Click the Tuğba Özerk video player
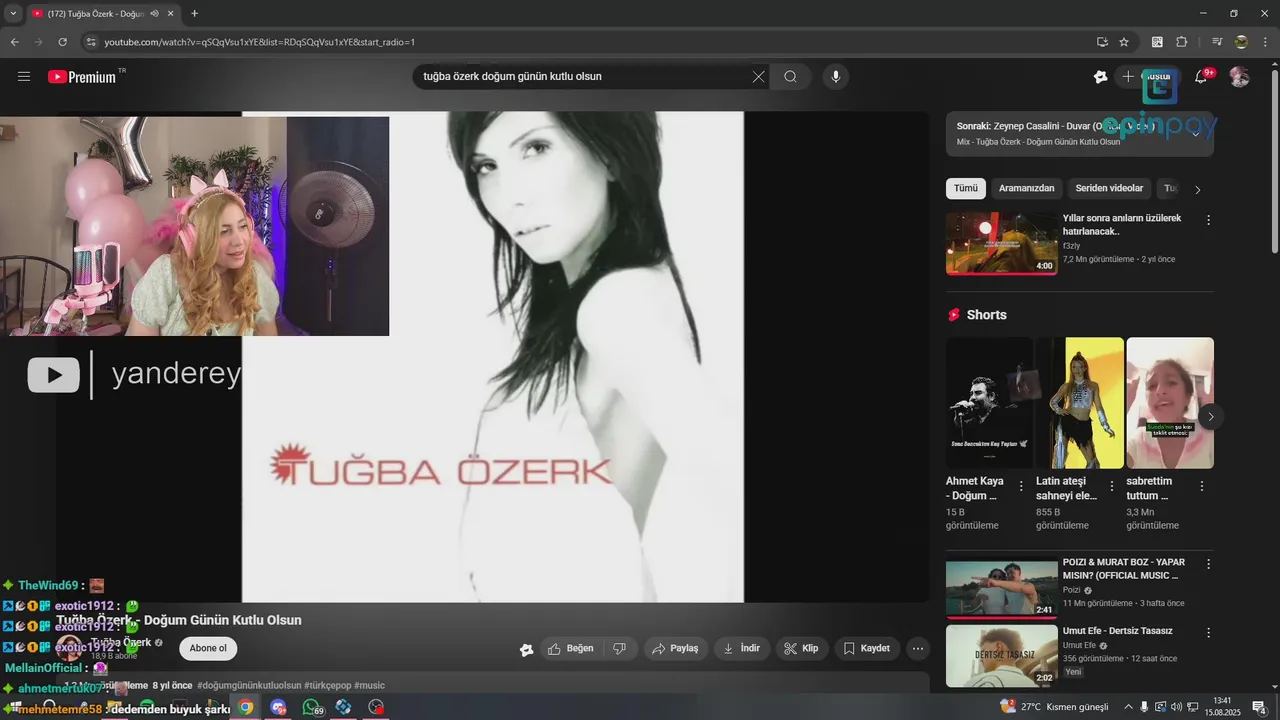The image size is (1280, 720). point(492,357)
